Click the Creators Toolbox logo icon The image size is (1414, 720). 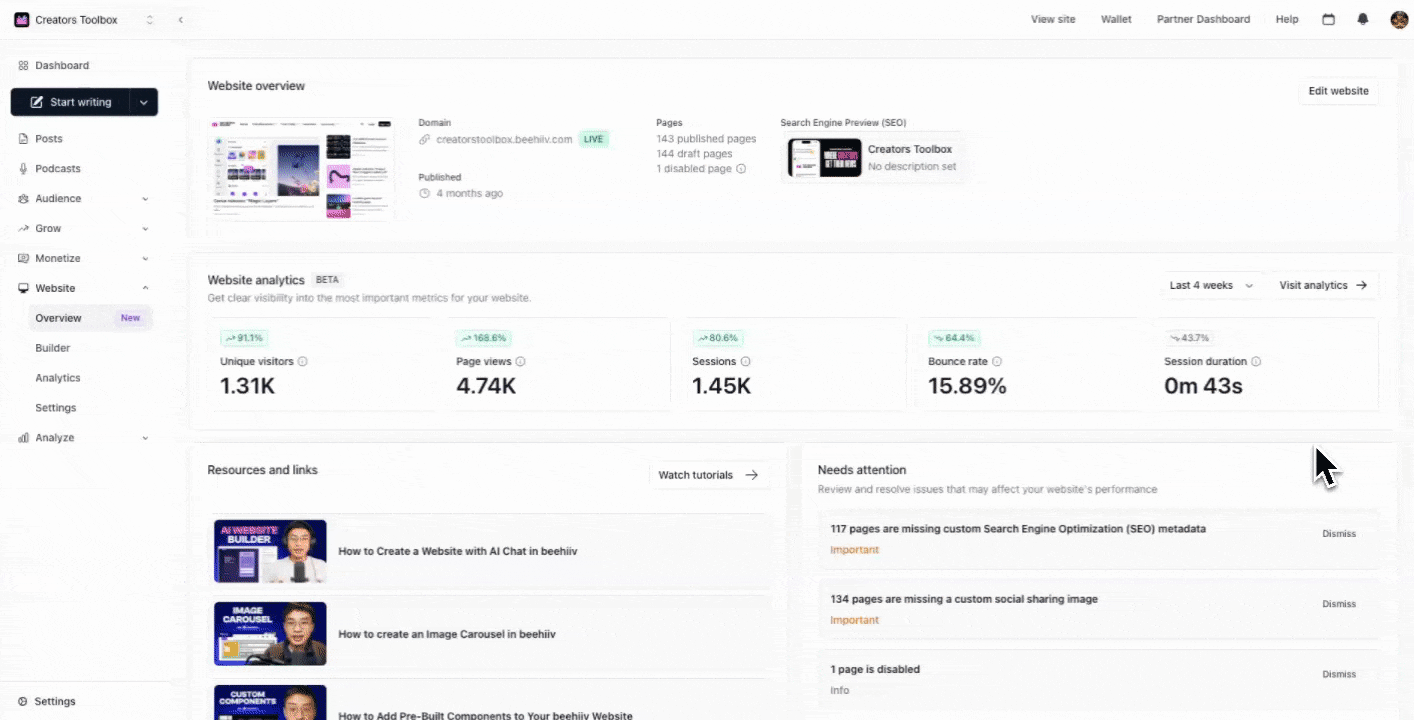[x=22, y=20]
